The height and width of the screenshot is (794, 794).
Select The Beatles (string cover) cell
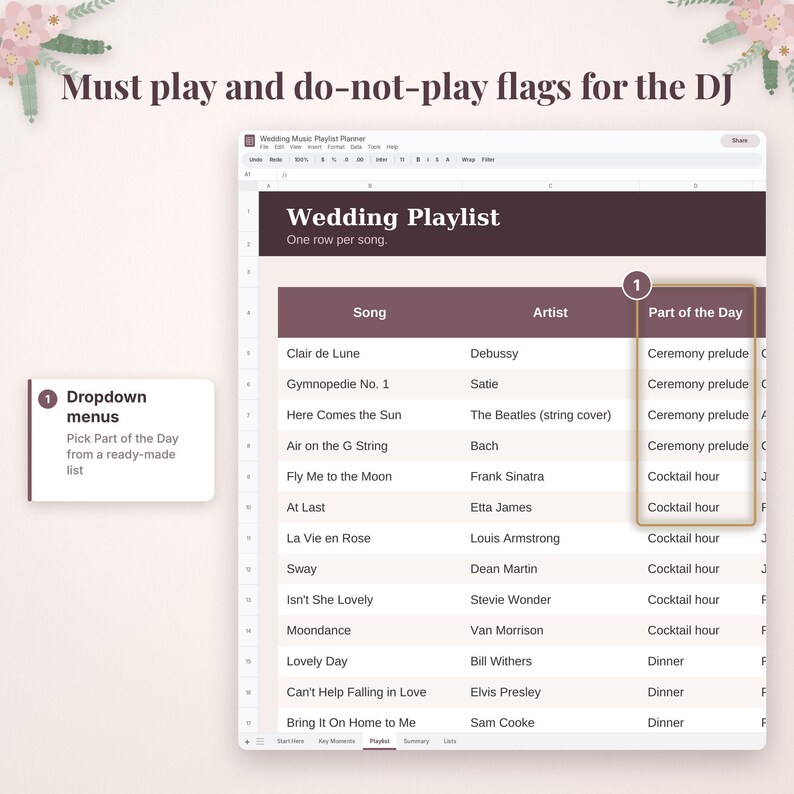(550, 415)
